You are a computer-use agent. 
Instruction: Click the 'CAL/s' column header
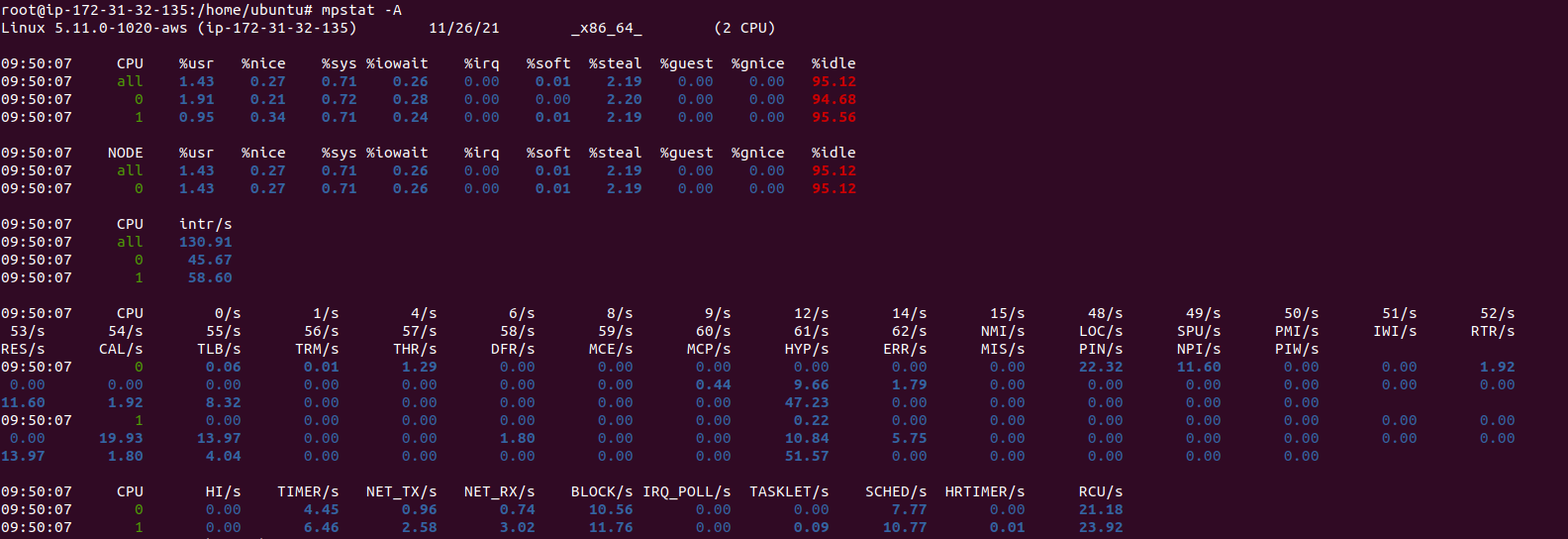[121, 349]
